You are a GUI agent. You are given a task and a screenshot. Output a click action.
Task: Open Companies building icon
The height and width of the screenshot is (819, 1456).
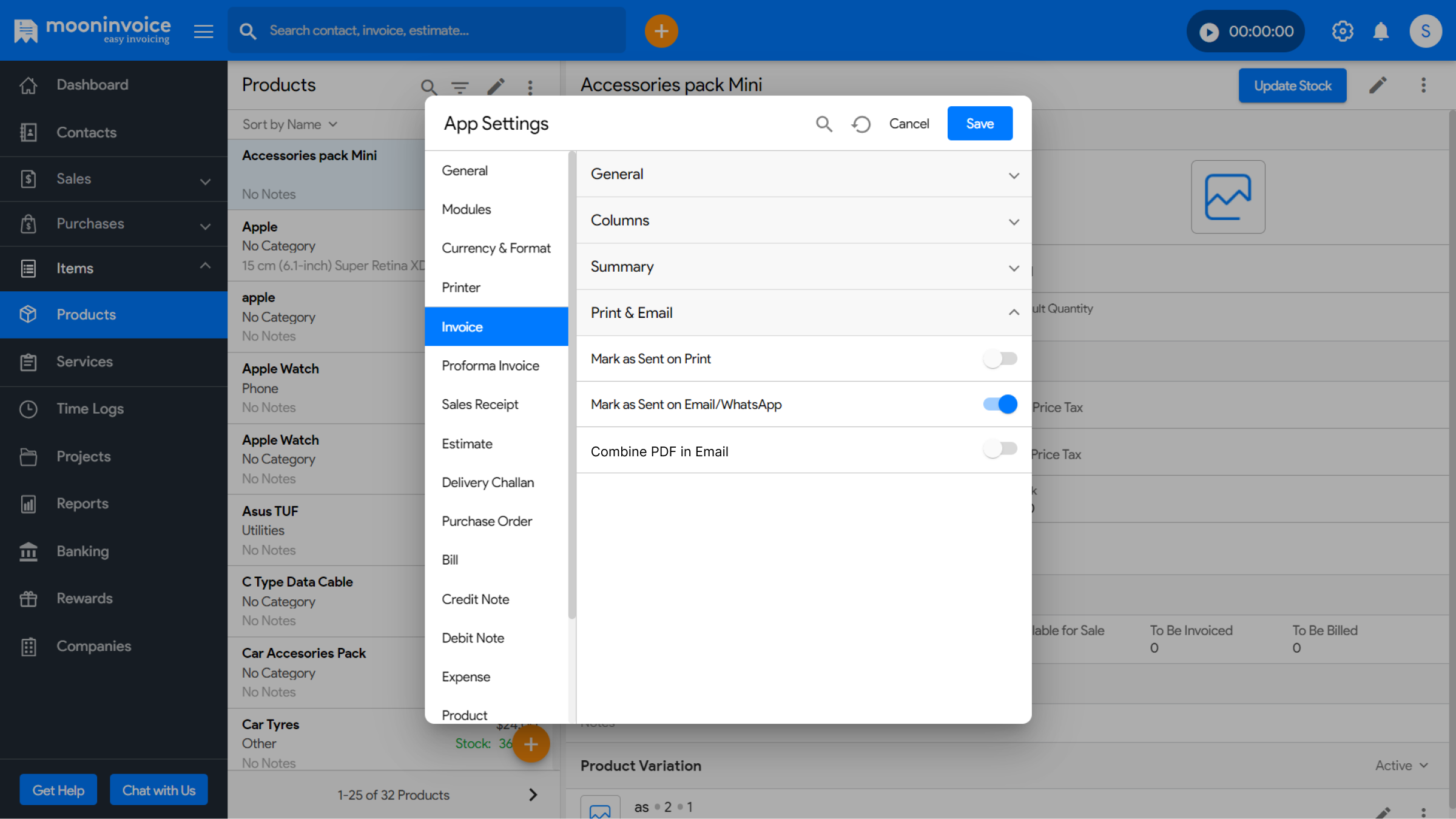coord(28,646)
